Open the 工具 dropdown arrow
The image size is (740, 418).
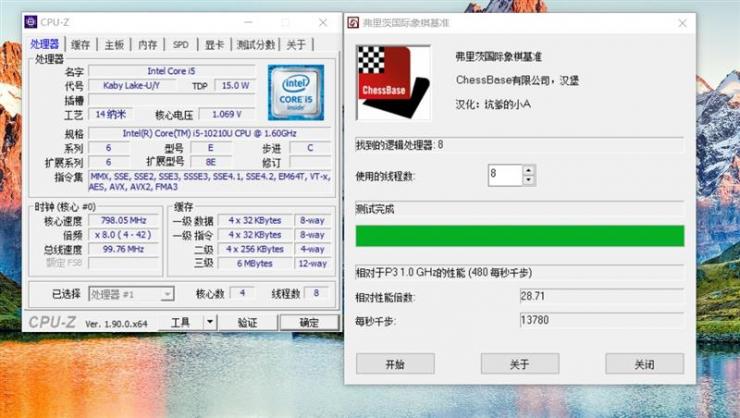click(210, 322)
